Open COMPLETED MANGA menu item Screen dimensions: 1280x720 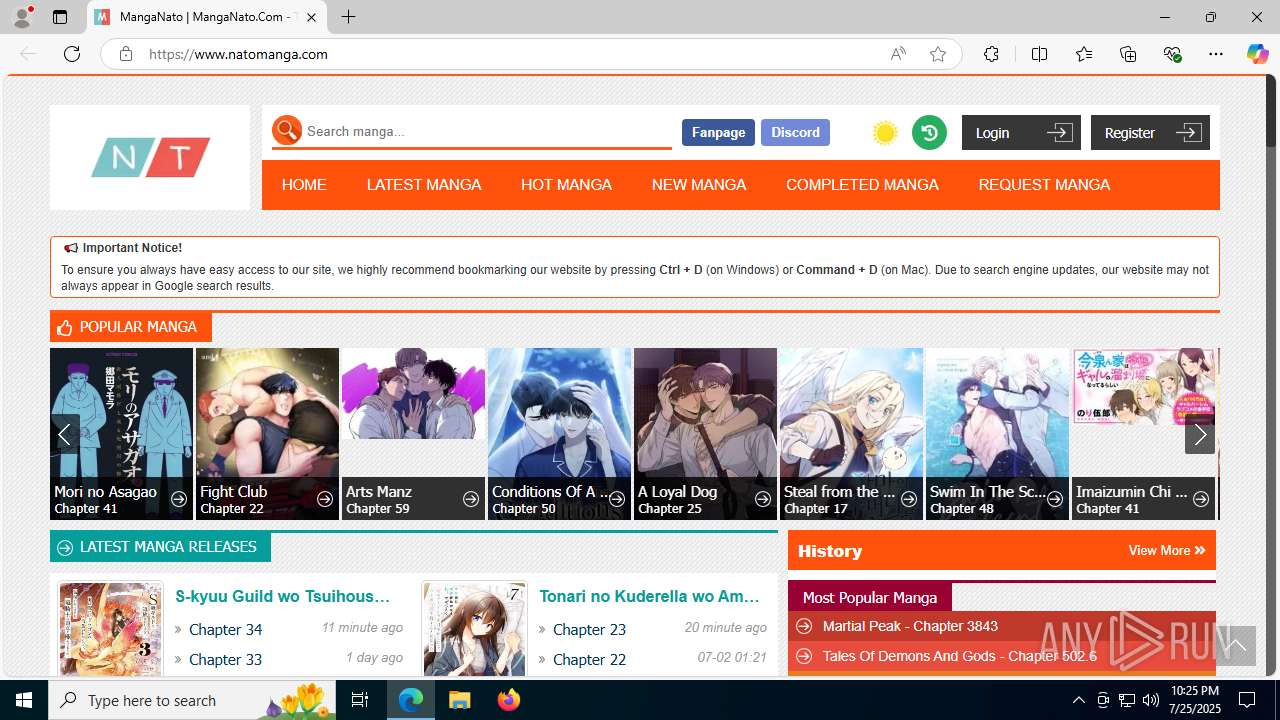pos(862,184)
